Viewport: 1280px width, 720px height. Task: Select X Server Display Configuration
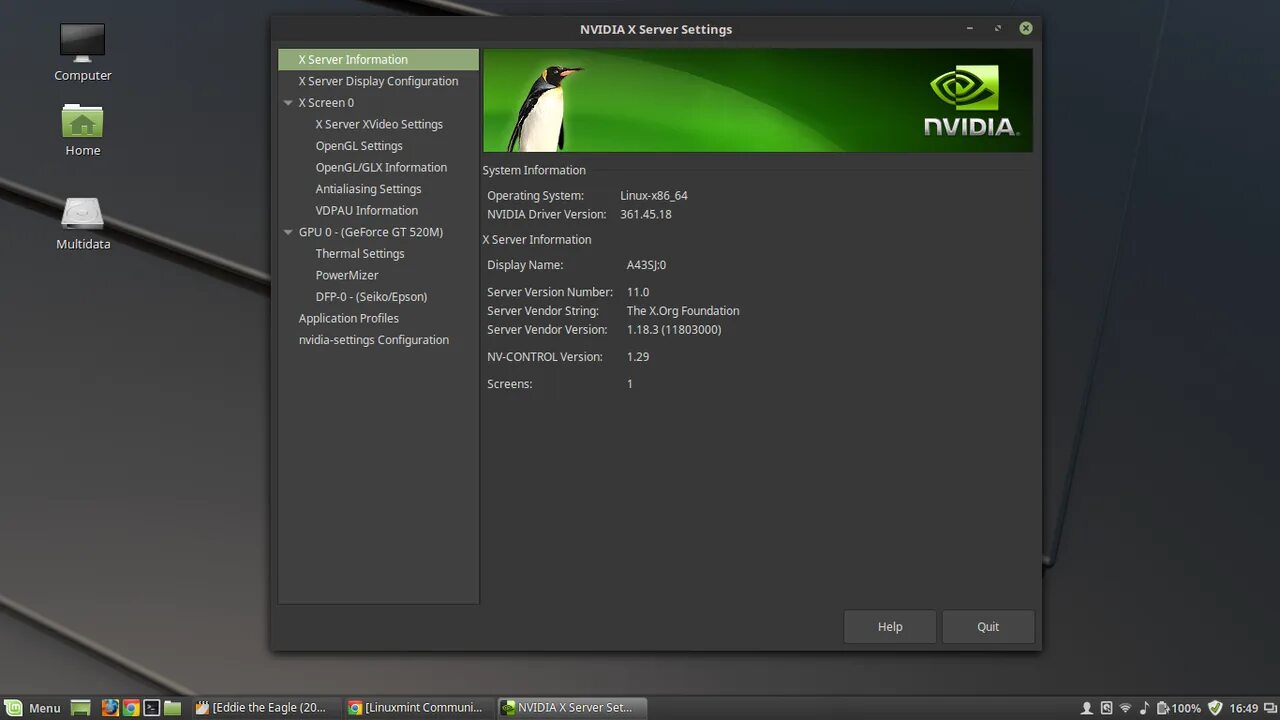tap(378, 81)
